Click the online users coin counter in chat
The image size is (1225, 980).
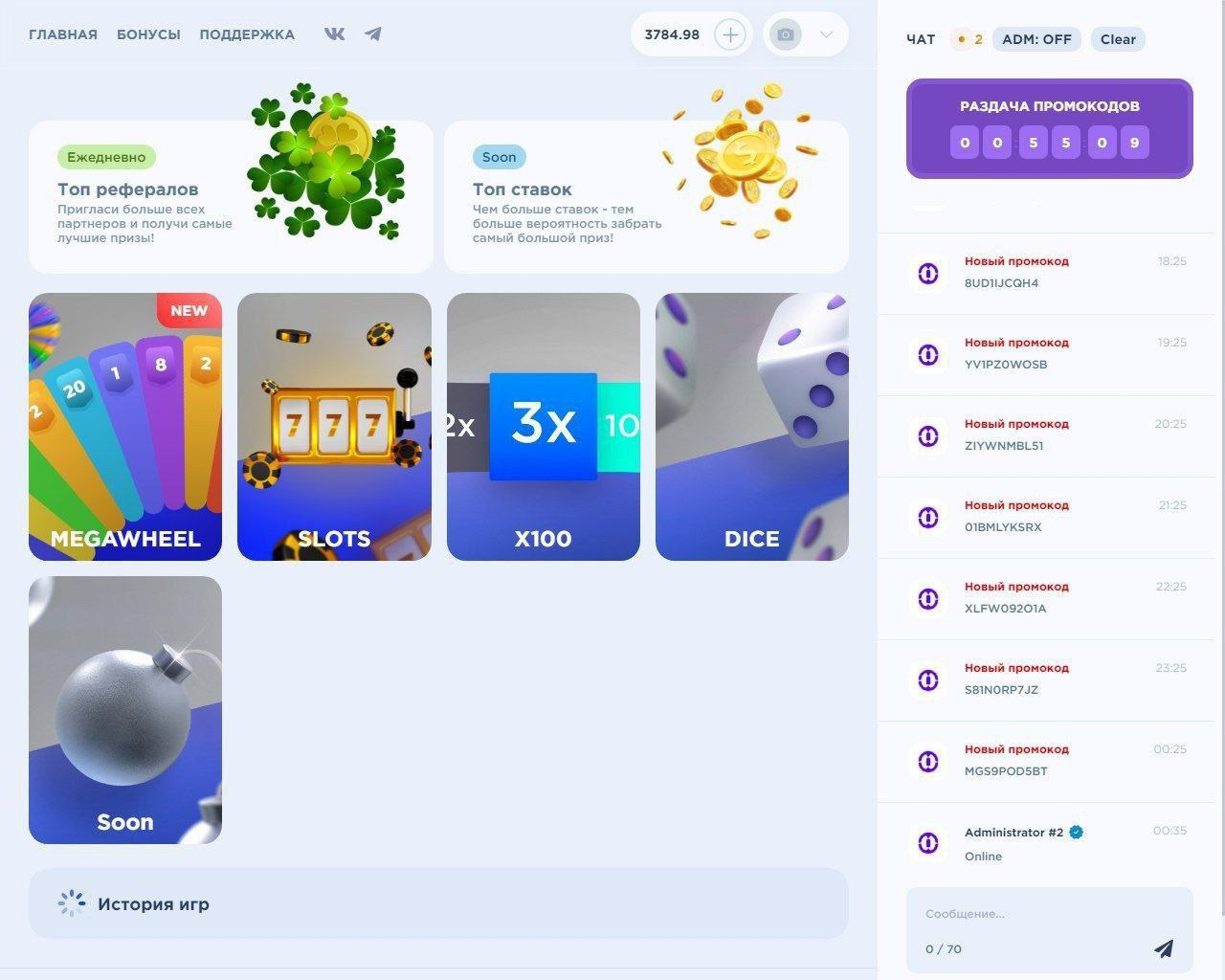[x=967, y=39]
